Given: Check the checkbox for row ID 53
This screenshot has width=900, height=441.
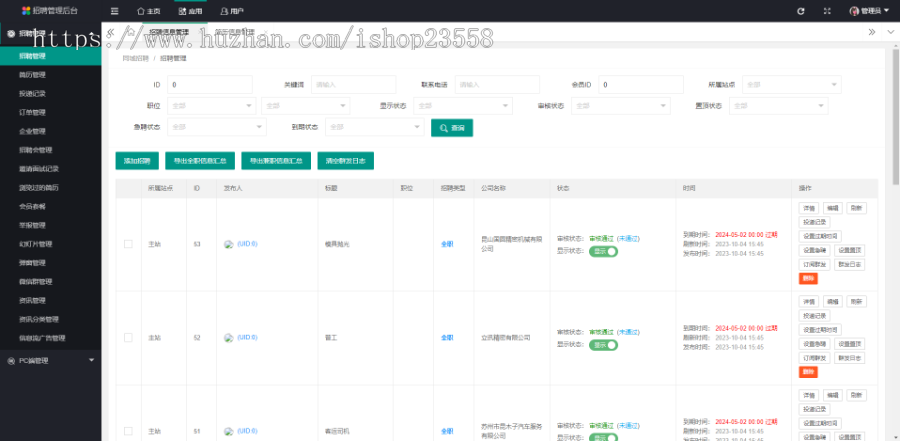Looking at the screenshot, I should 128,244.
